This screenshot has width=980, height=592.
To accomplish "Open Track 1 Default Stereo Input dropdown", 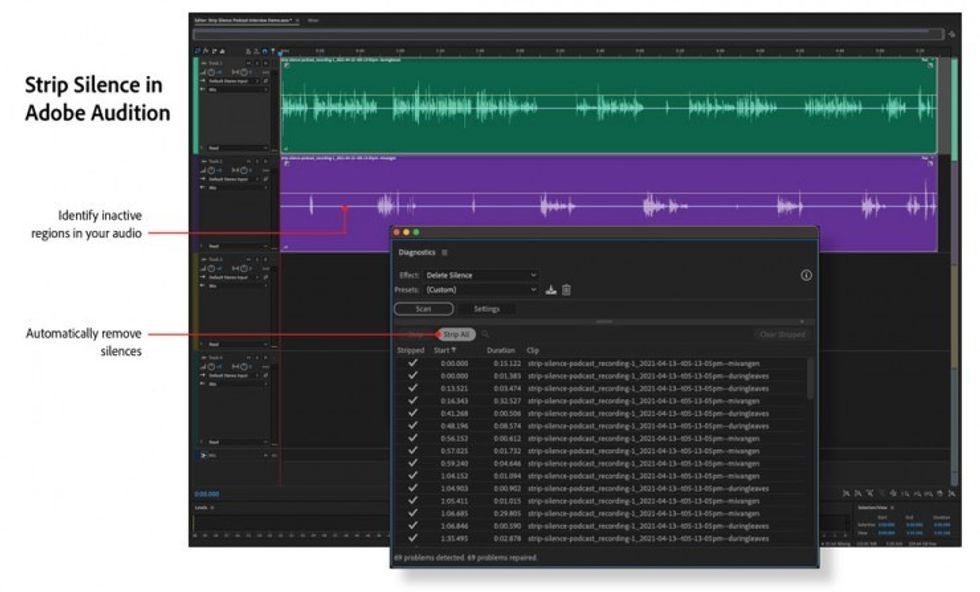I will [x=234, y=81].
